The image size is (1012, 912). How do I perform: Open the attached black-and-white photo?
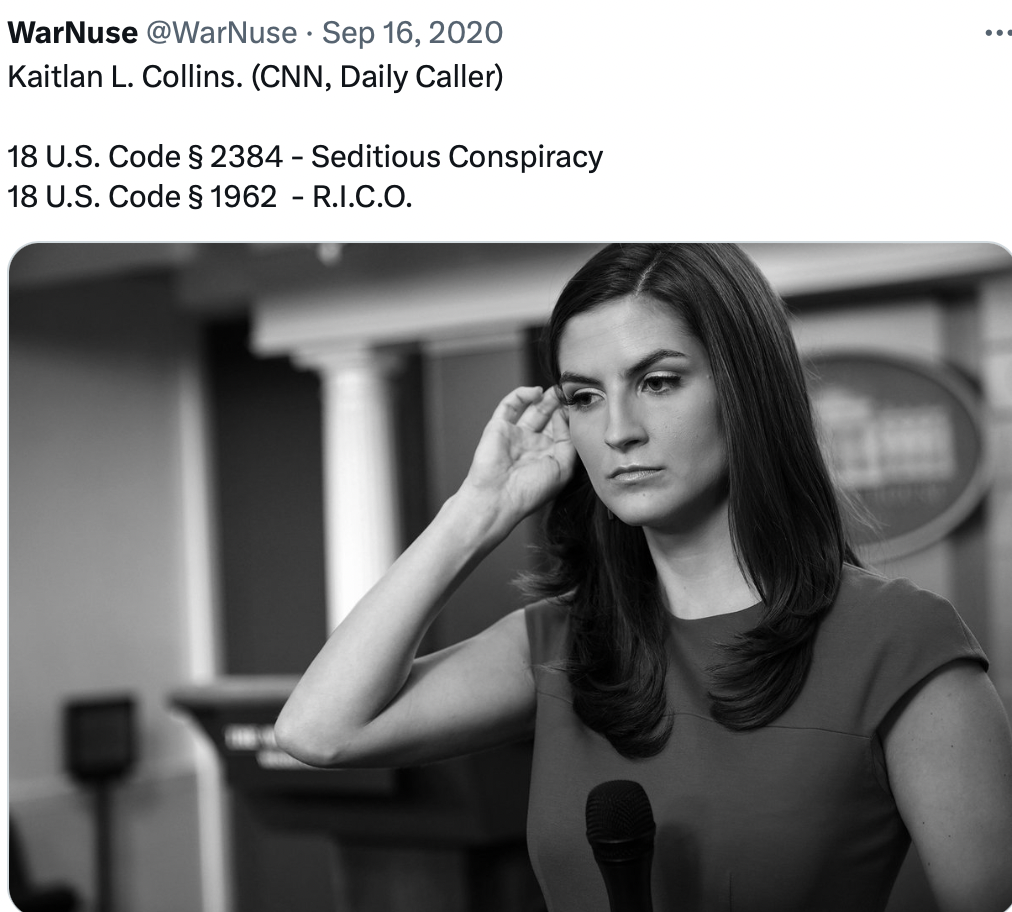[x=510, y=577]
